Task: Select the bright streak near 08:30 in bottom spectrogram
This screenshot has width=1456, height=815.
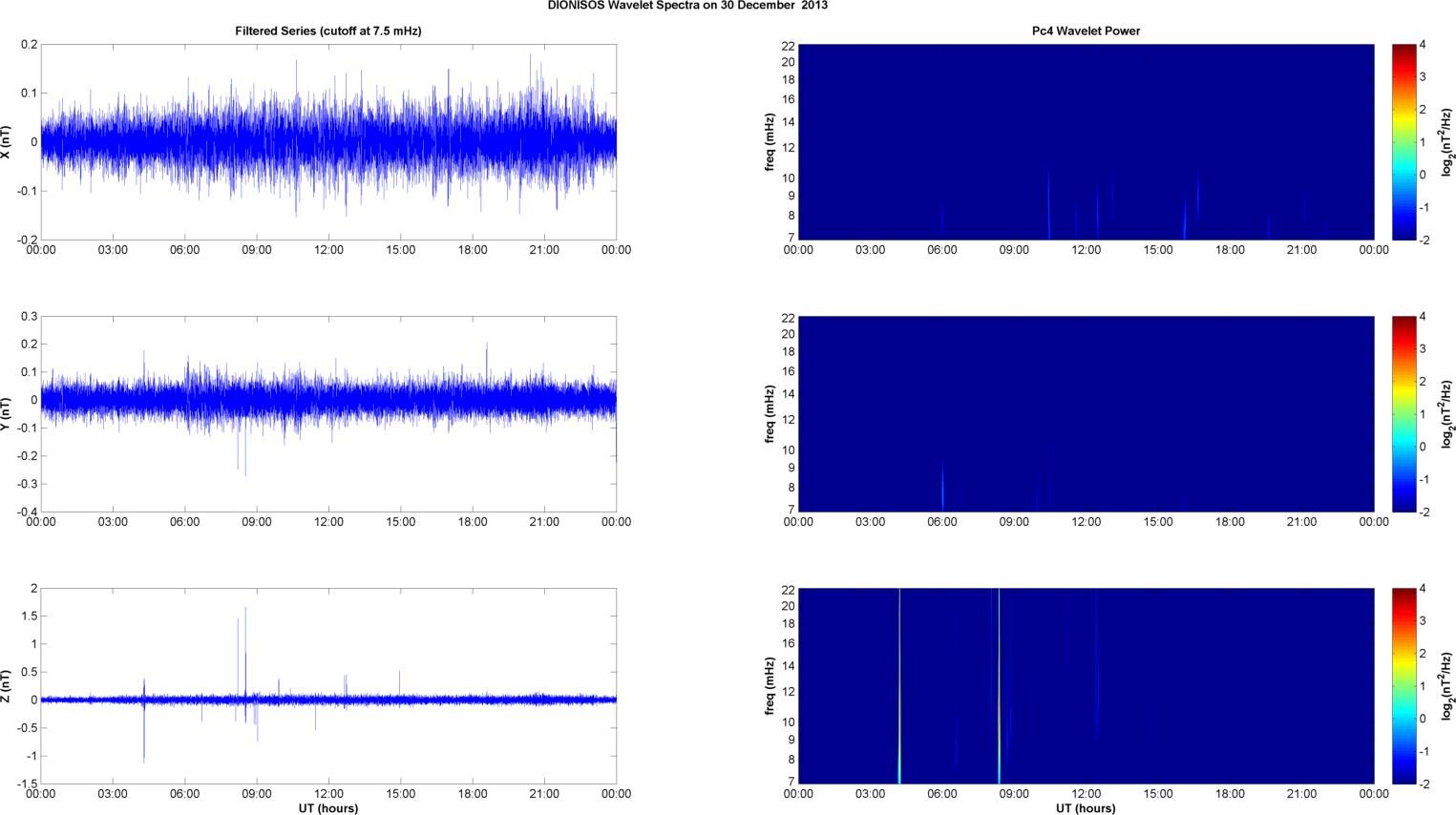Action: click(x=999, y=687)
